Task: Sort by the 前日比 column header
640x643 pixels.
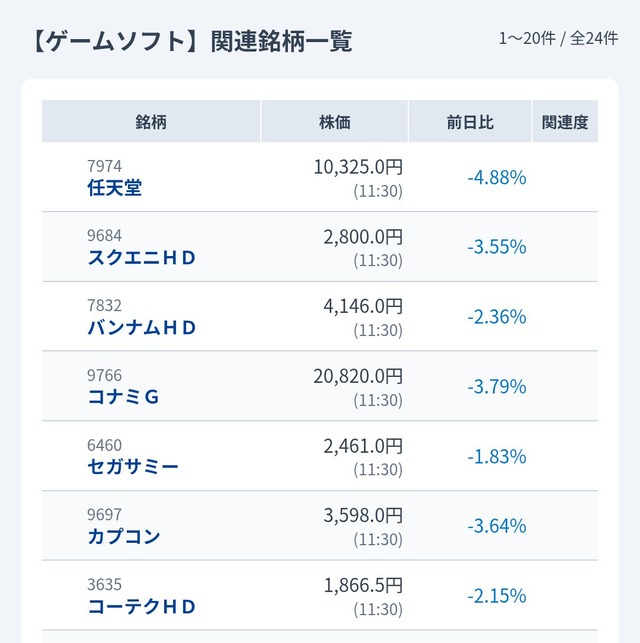Action: pos(470,122)
